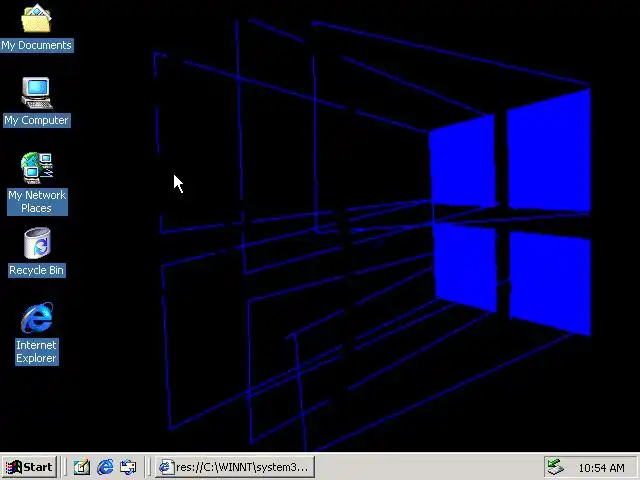Click the My Computer label text

click(37, 120)
